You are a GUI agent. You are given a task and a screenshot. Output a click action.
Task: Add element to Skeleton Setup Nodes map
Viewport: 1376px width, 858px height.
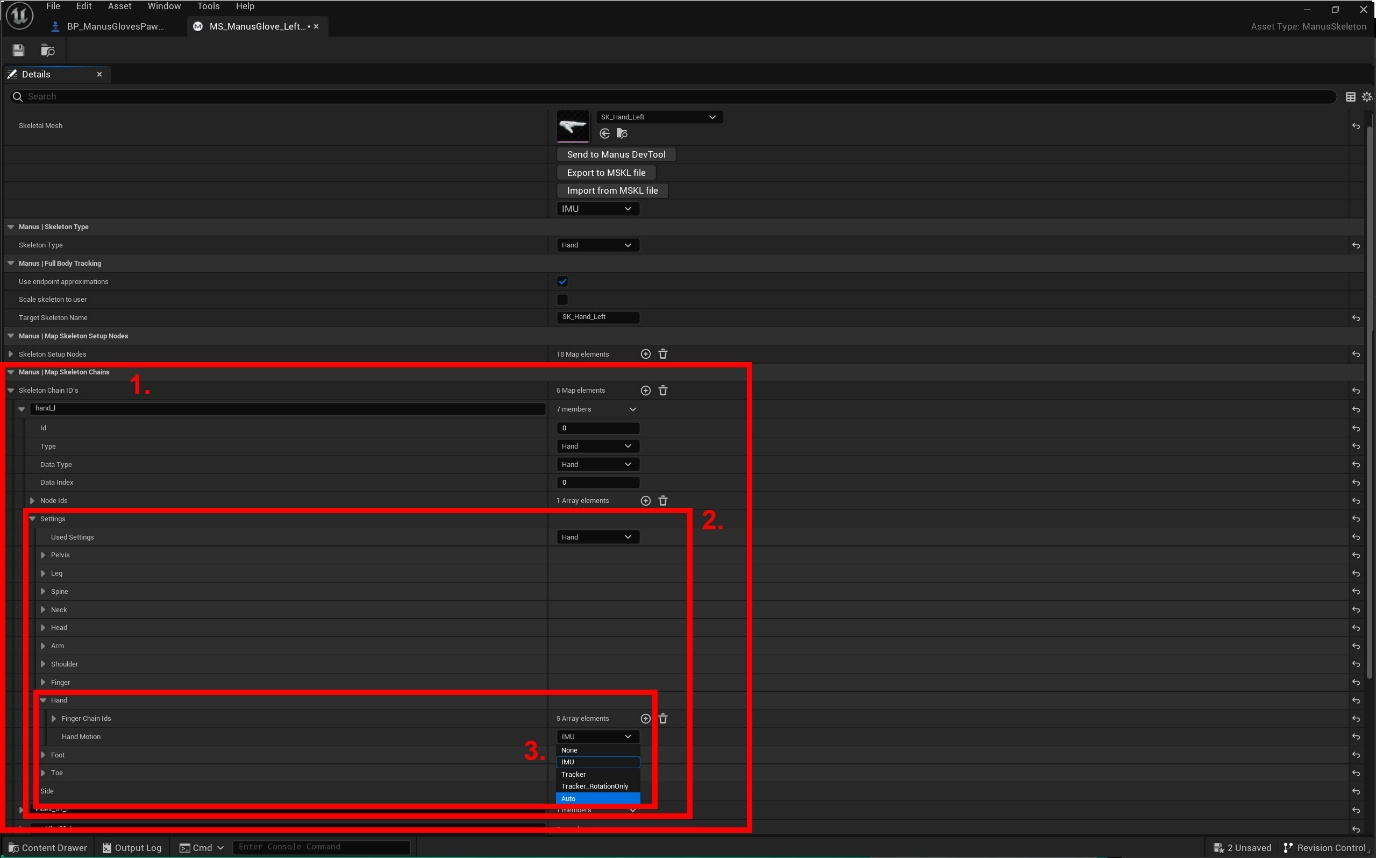pyautogui.click(x=645, y=354)
